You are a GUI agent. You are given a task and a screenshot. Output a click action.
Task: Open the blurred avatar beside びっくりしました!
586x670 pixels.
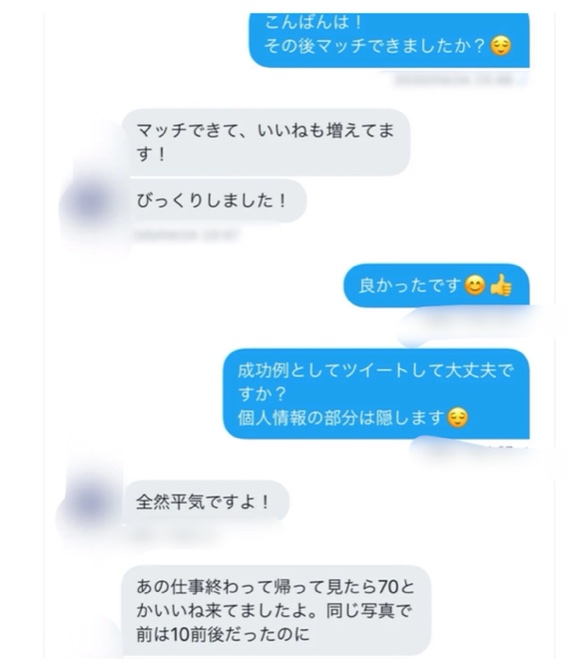(x=92, y=202)
